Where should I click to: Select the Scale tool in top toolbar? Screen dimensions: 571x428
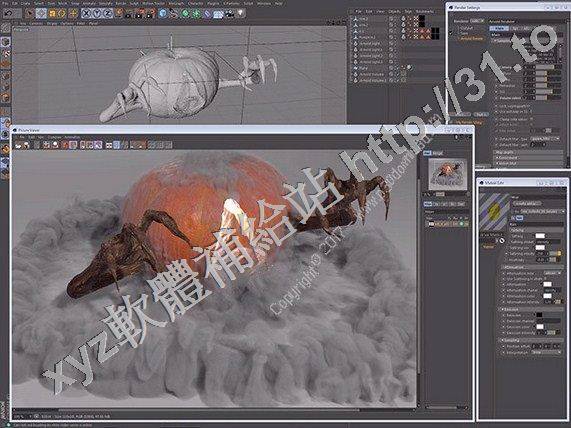52,13
